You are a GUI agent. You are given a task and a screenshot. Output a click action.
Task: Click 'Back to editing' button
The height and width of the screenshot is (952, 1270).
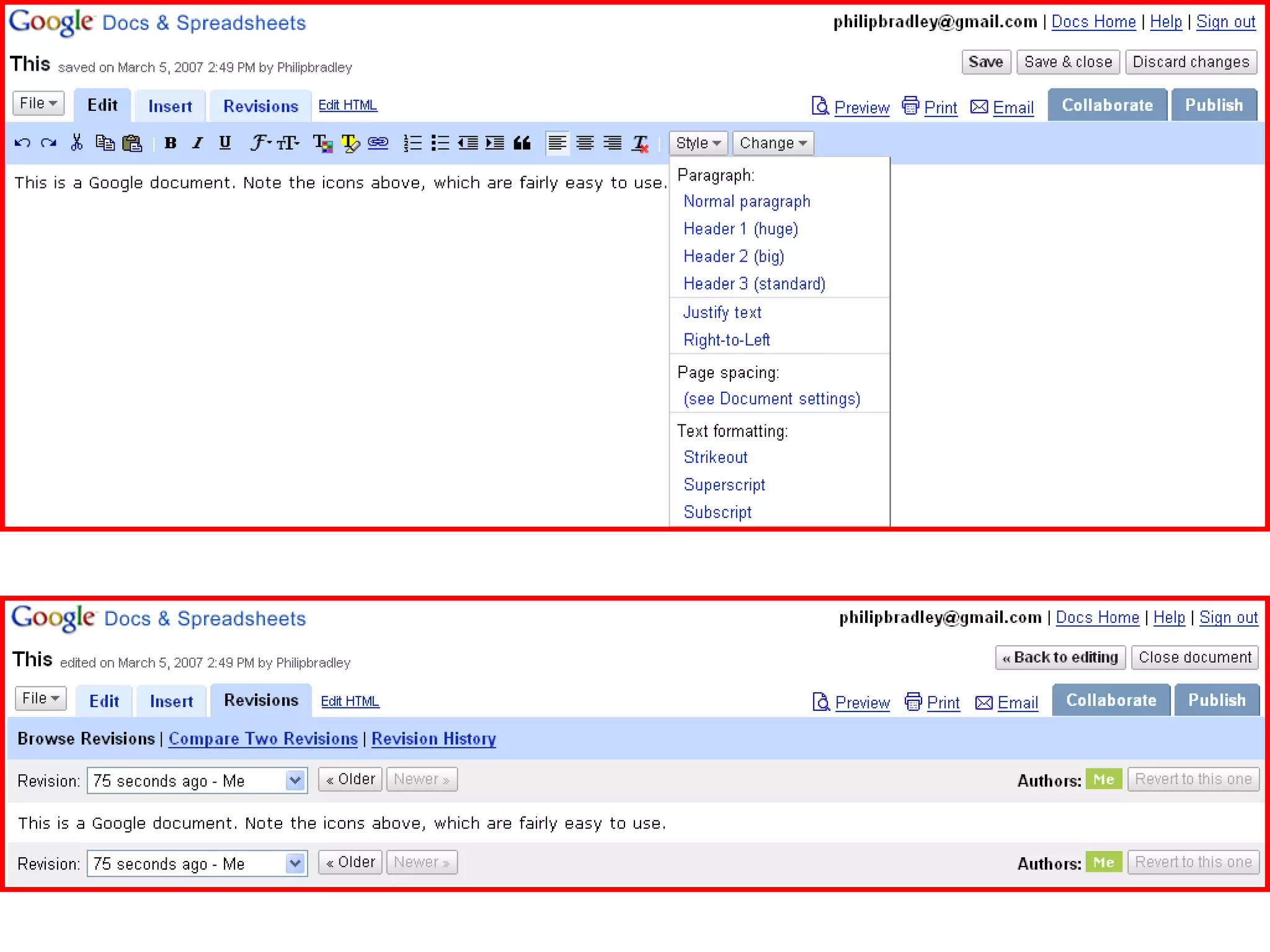[1060, 657]
